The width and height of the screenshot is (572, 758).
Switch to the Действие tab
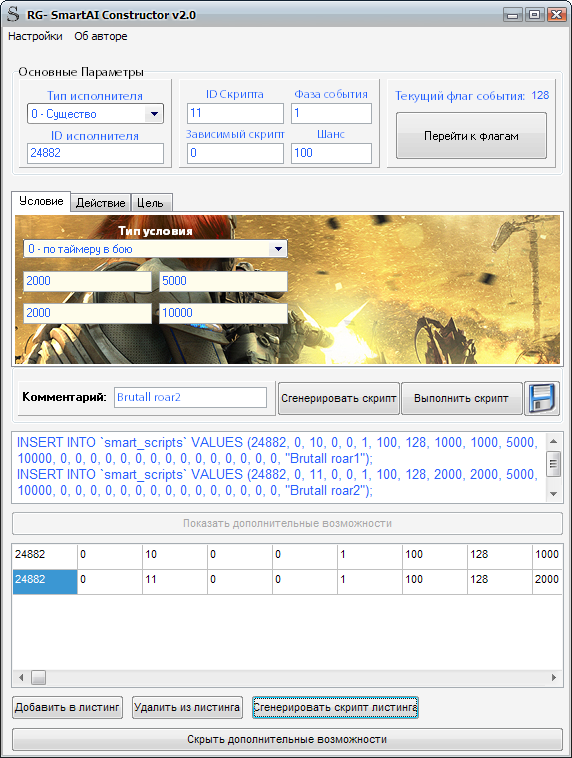tap(101, 203)
